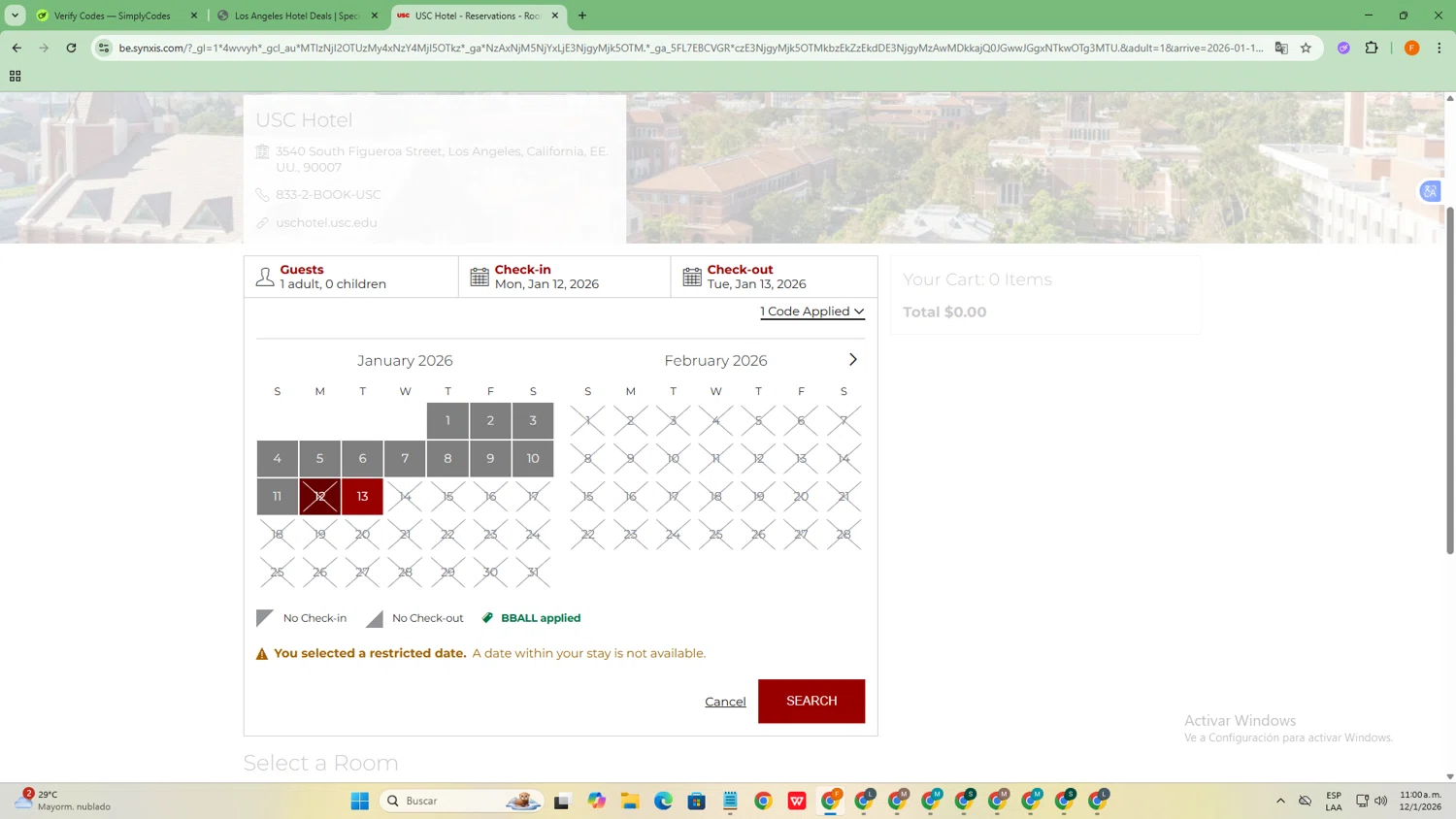Click the browser address bar URL

point(689,48)
